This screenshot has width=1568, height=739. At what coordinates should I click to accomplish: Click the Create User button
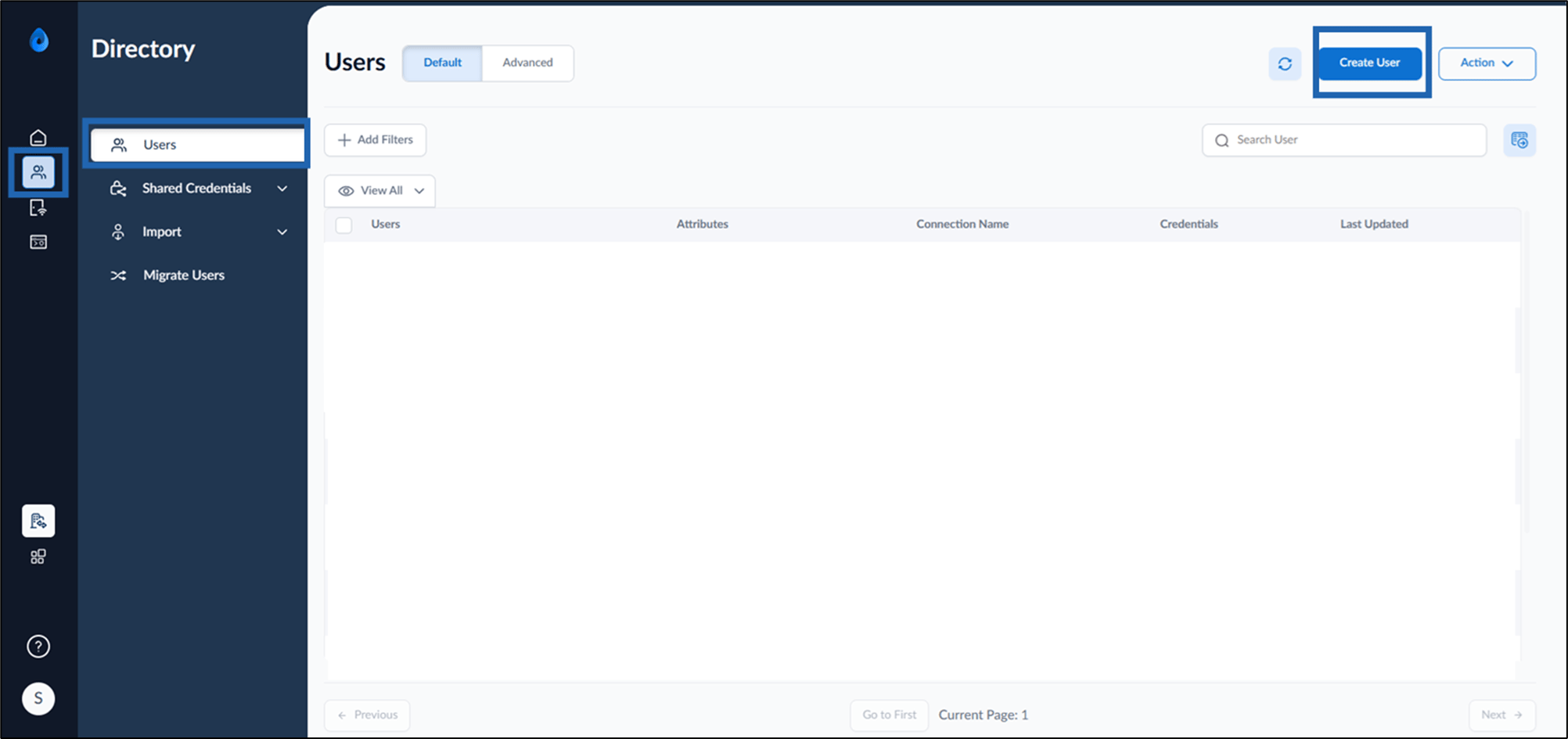(x=1370, y=63)
